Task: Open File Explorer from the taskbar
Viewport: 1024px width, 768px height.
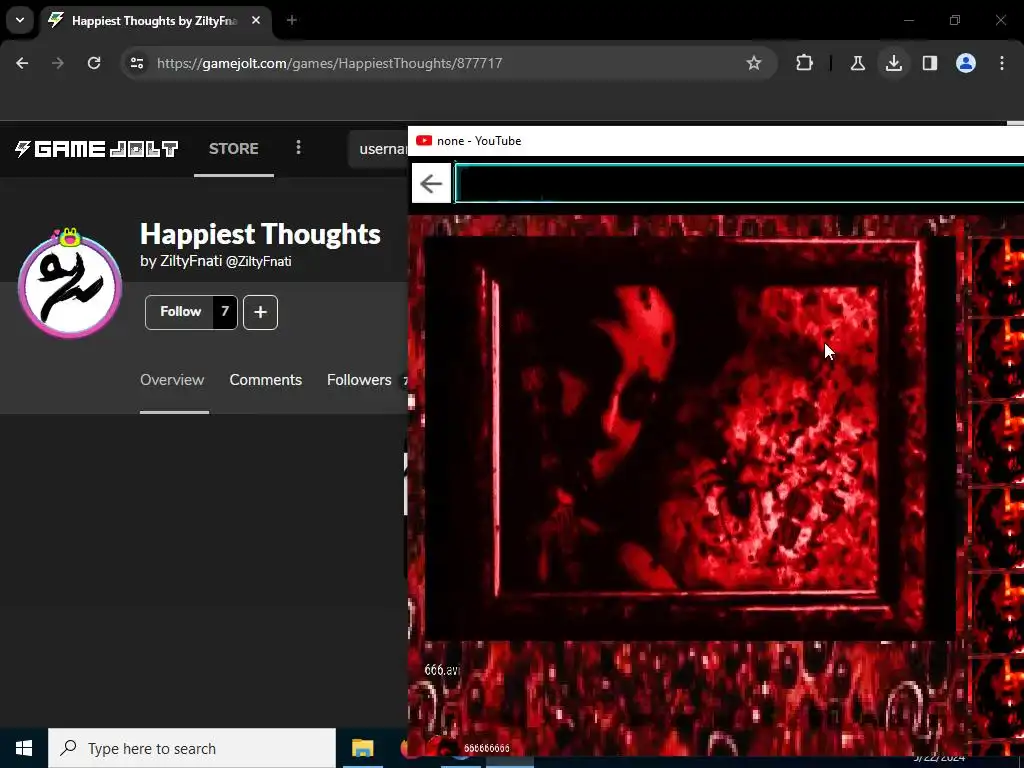Action: point(362,748)
